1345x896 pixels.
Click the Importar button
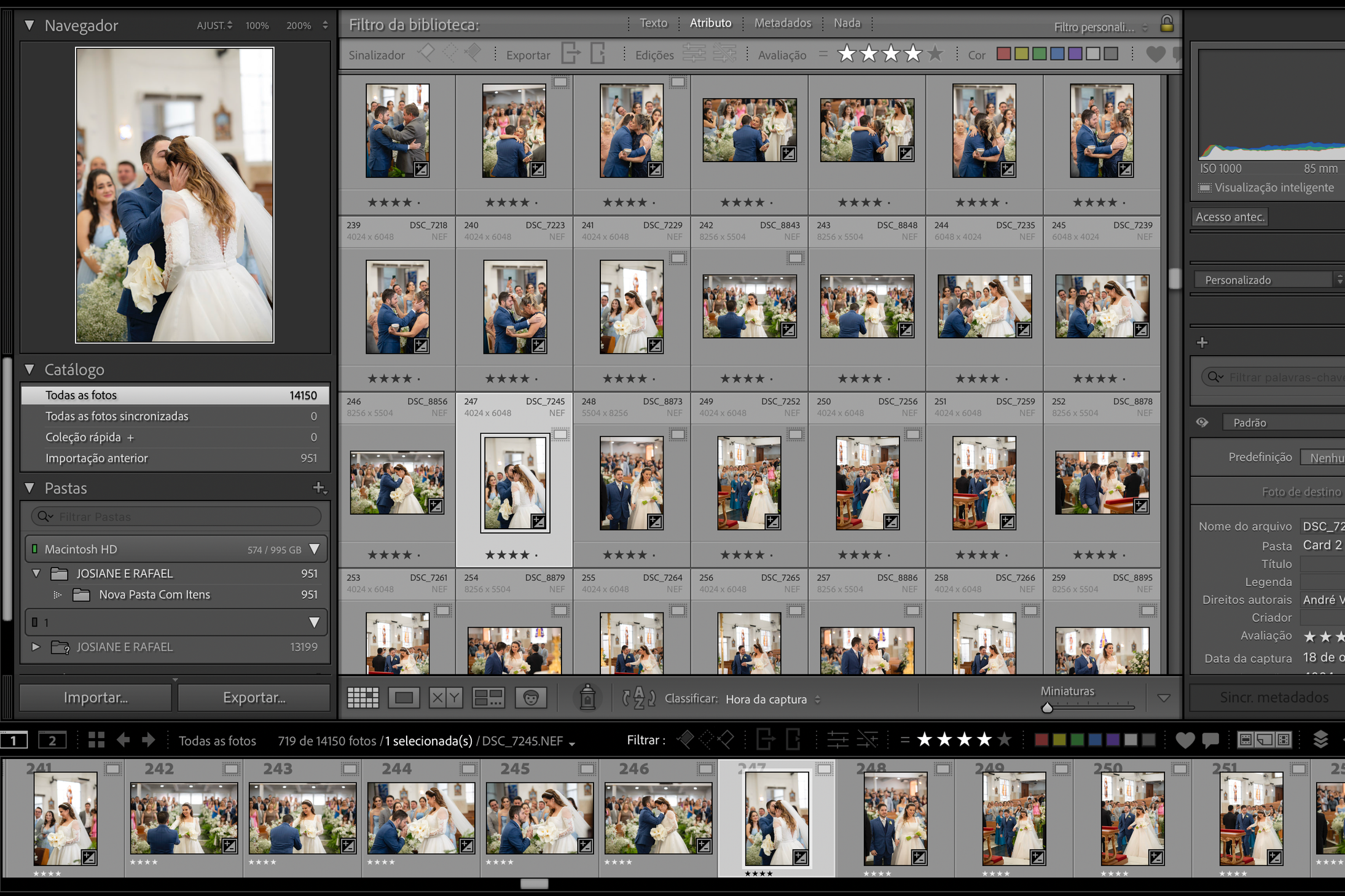(95, 697)
